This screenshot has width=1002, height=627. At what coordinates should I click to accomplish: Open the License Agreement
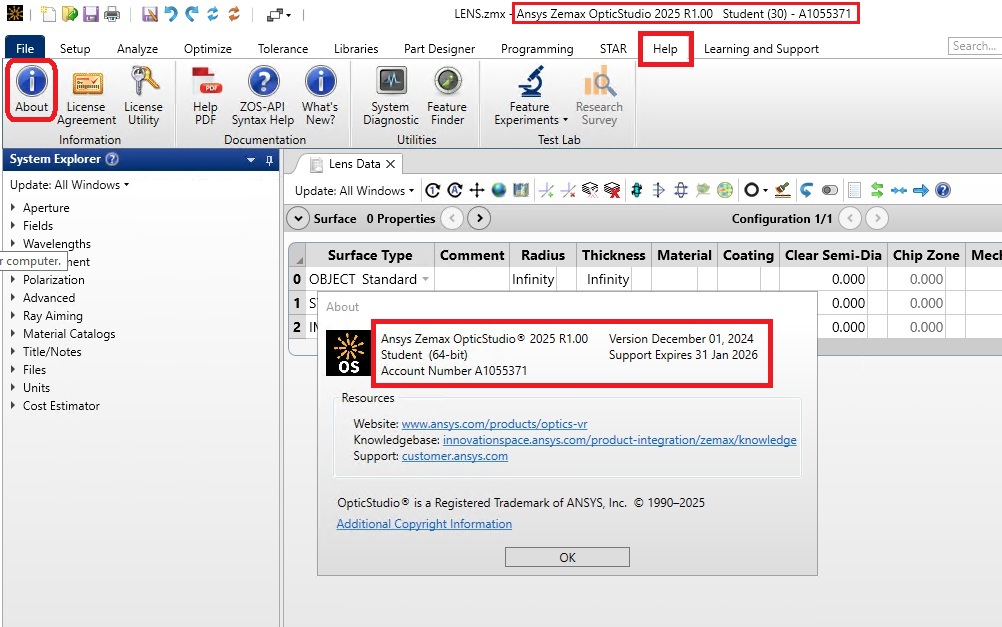tap(87, 98)
